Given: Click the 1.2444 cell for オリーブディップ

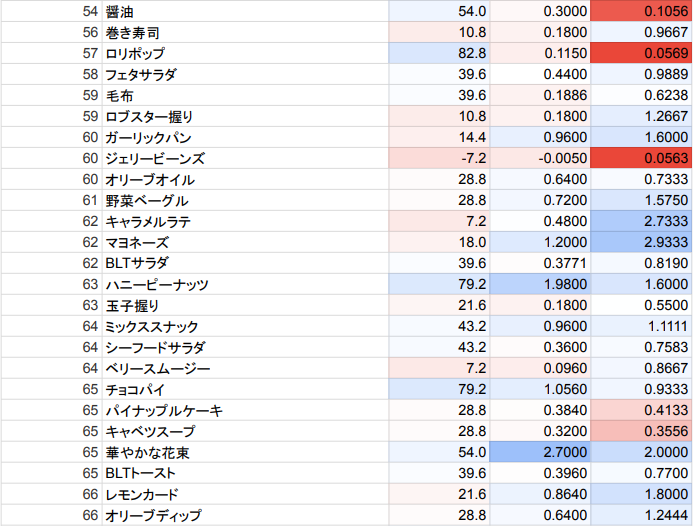Looking at the screenshot, I should pos(641,515).
